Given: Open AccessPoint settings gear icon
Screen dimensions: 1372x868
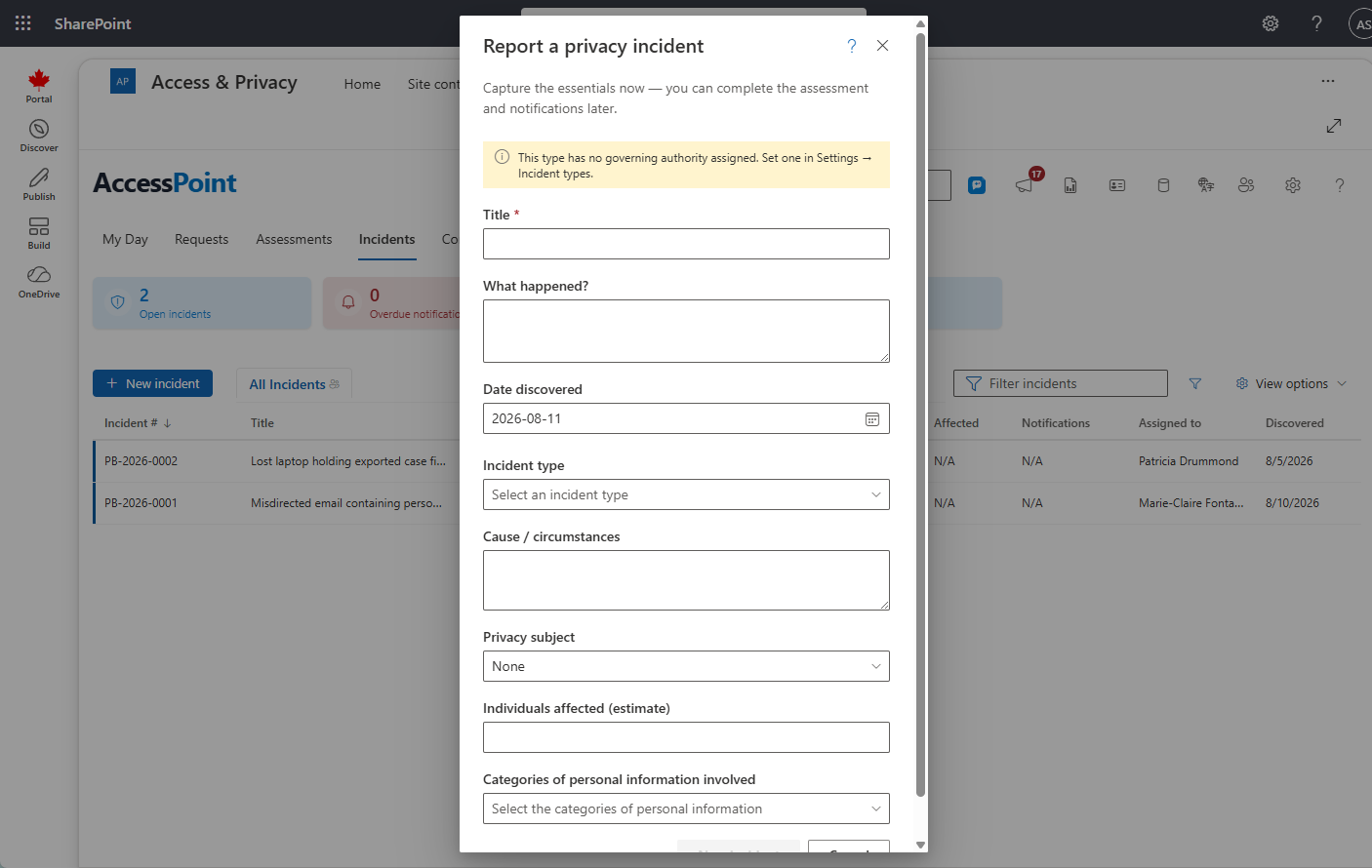Looking at the screenshot, I should coord(1293,185).
